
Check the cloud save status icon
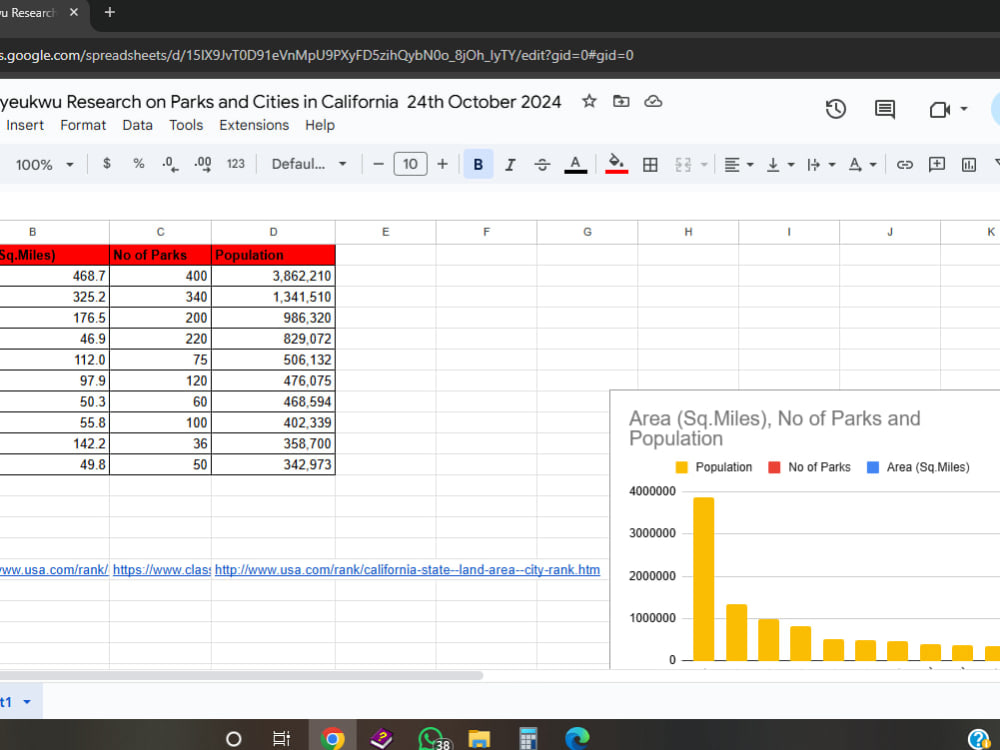653,101
